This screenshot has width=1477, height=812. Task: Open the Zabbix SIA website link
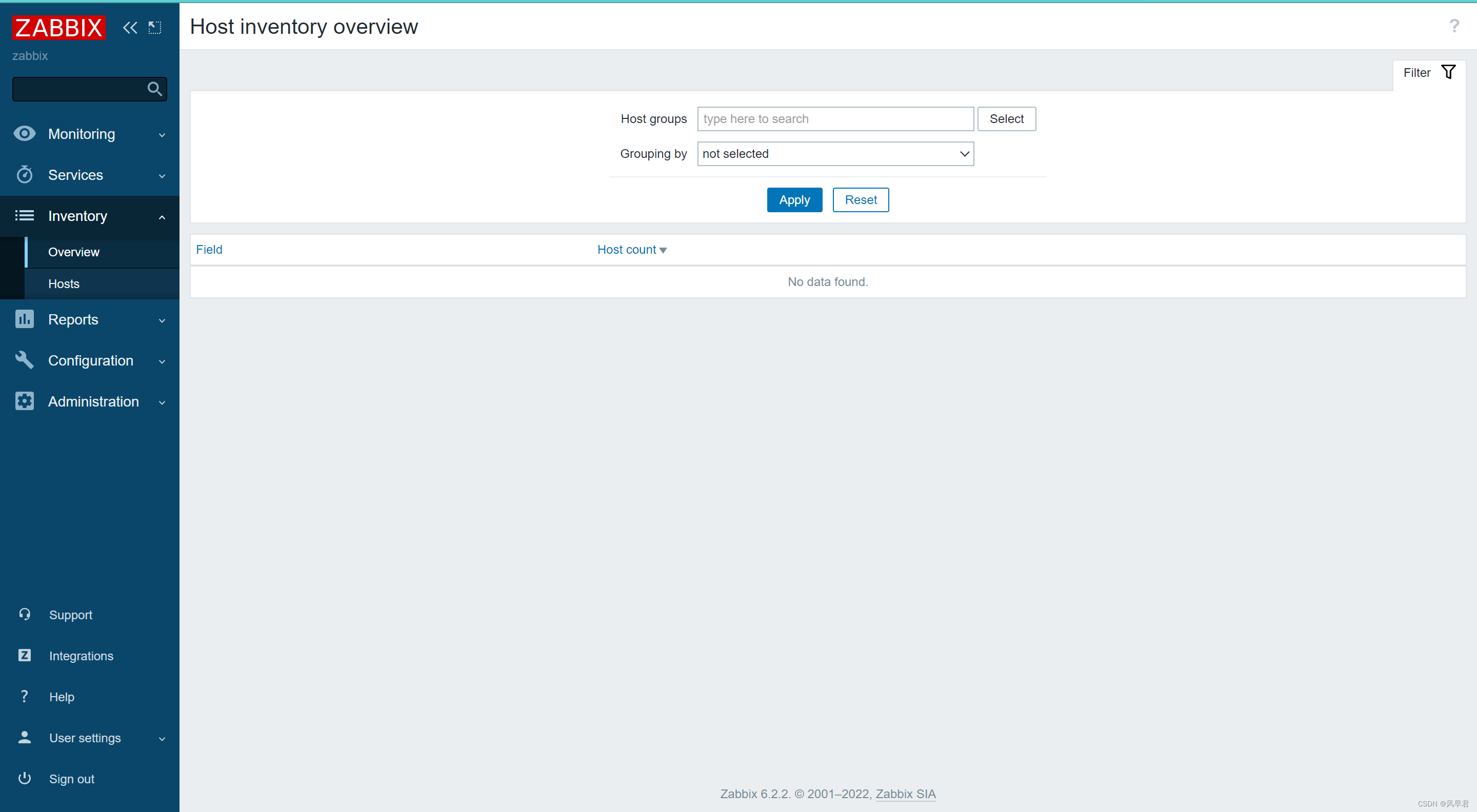tap(905, 794)
